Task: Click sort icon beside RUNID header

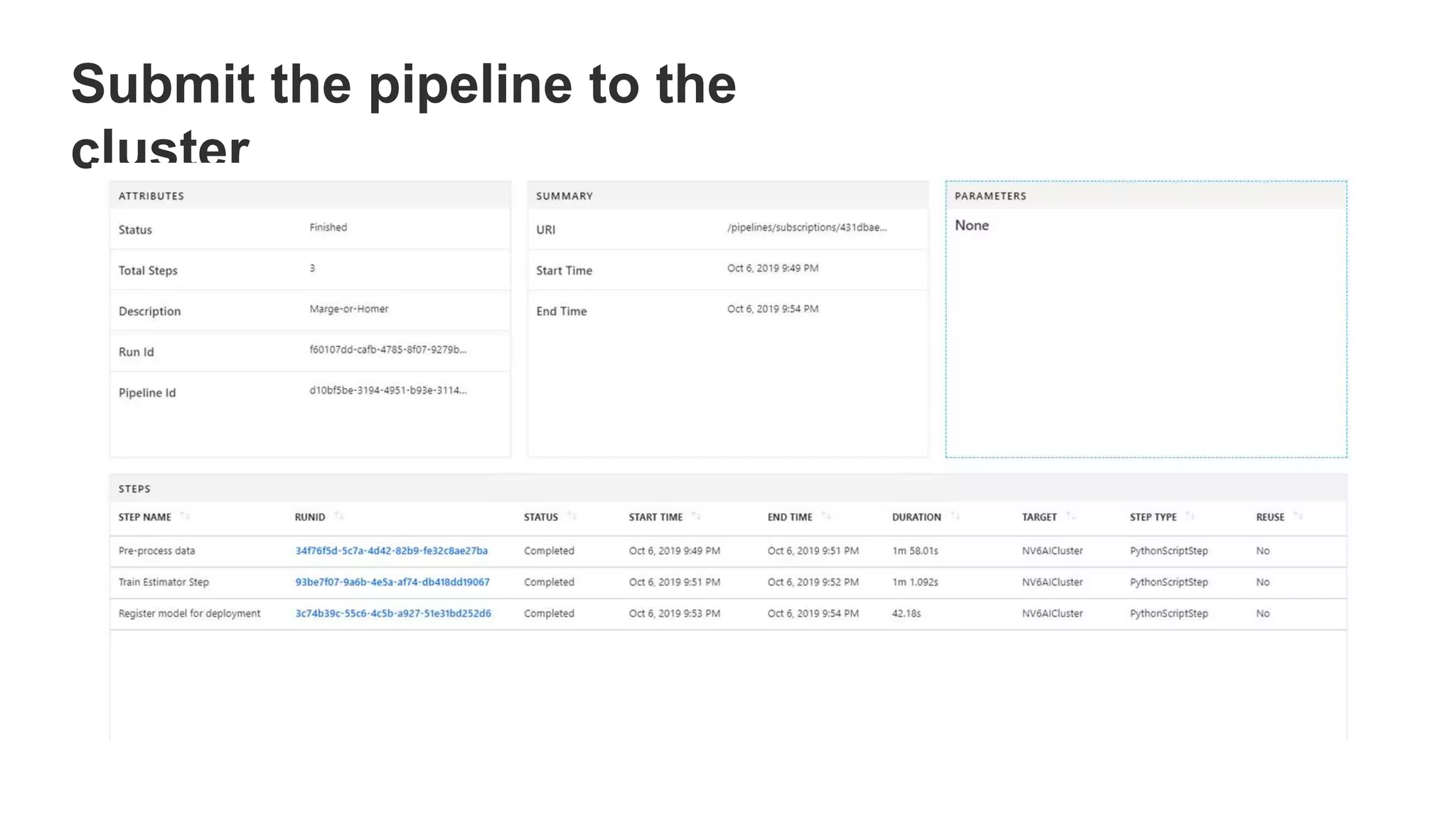Action: click(339, 516)
